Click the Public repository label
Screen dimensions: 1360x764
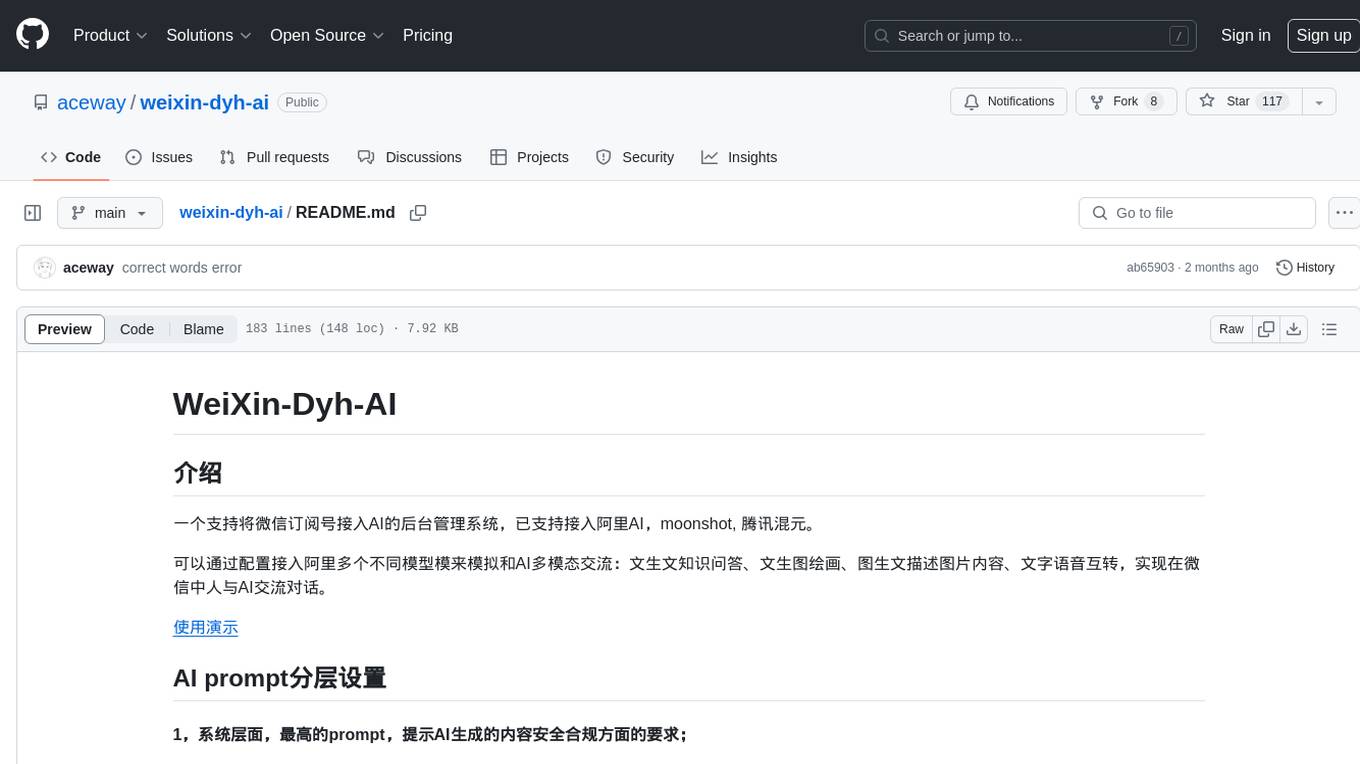302,102
